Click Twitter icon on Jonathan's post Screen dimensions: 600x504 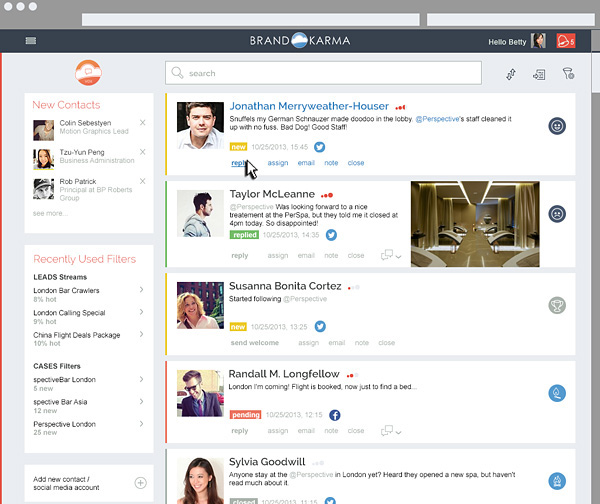point(320,147)
